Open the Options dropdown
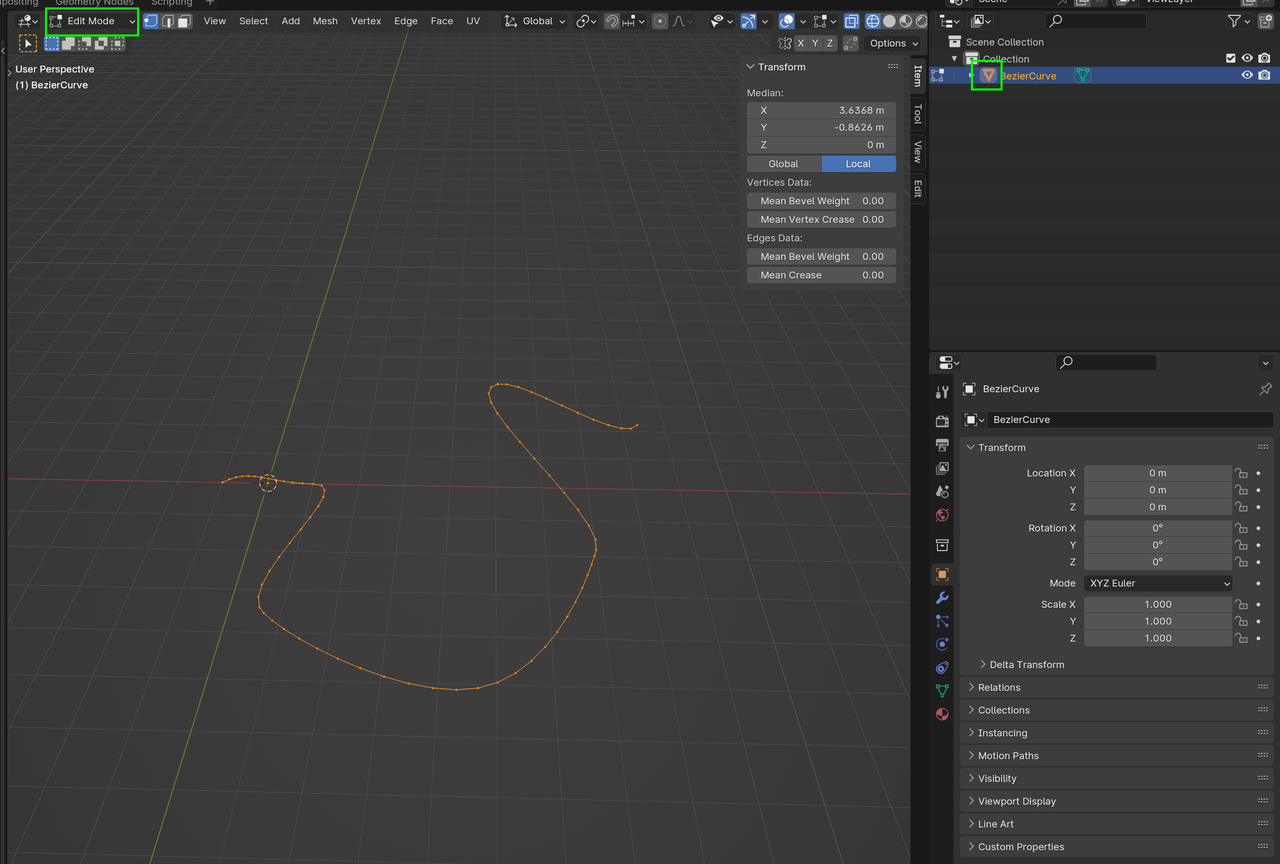The width and height of the screenshot is (1280, 864). coord(893,43)
